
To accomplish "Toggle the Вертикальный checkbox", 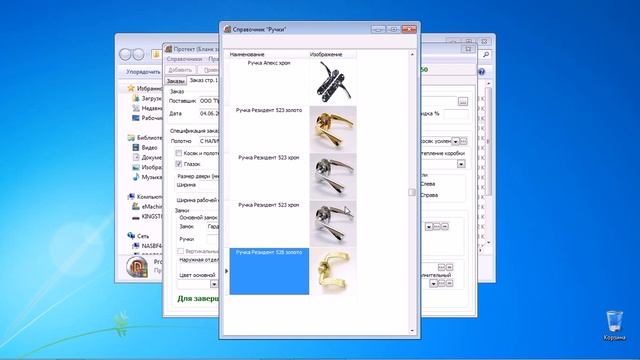I will pos(180,251).
